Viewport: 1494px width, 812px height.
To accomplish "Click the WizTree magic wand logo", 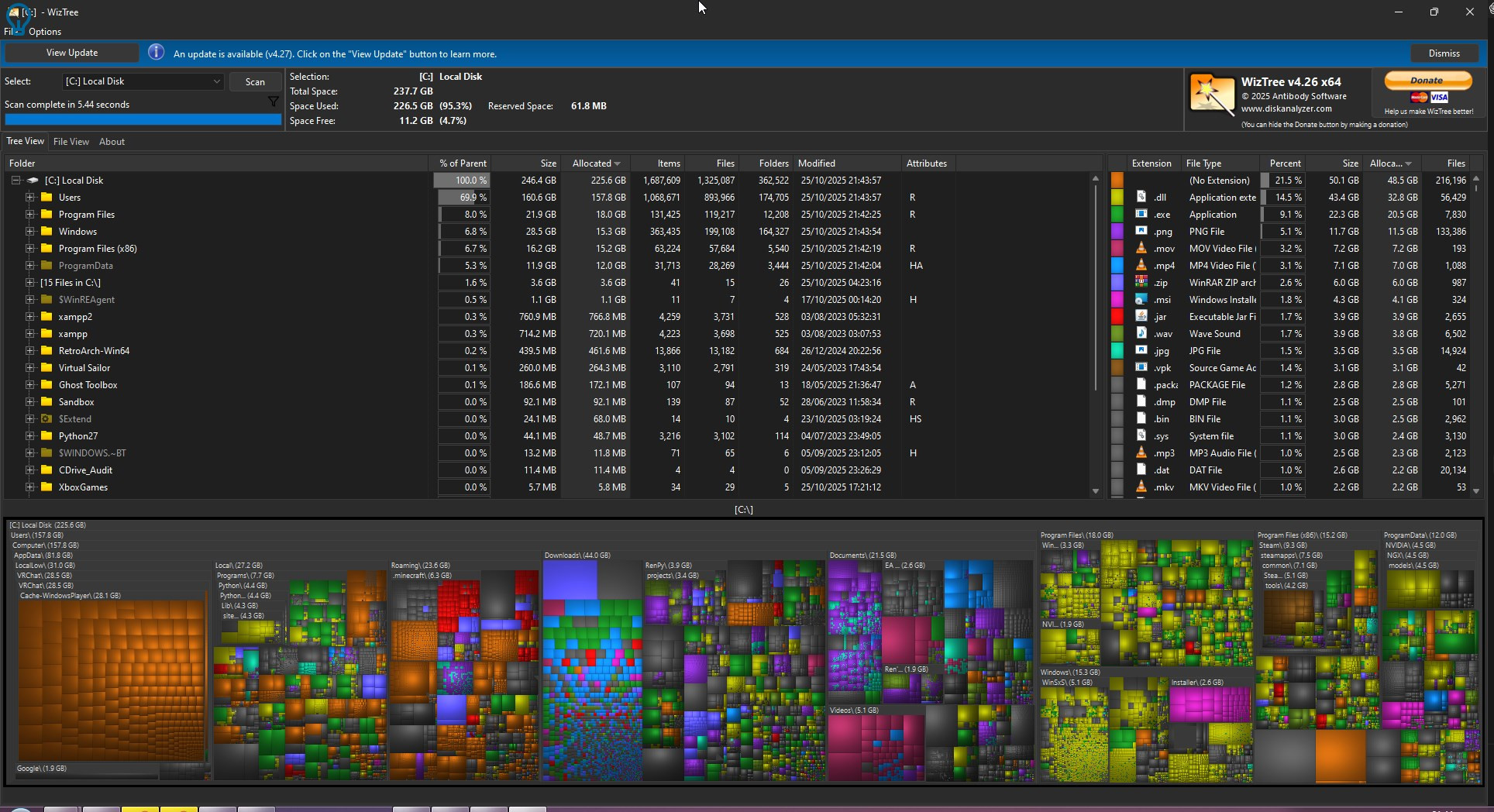I will (1212, 96).
